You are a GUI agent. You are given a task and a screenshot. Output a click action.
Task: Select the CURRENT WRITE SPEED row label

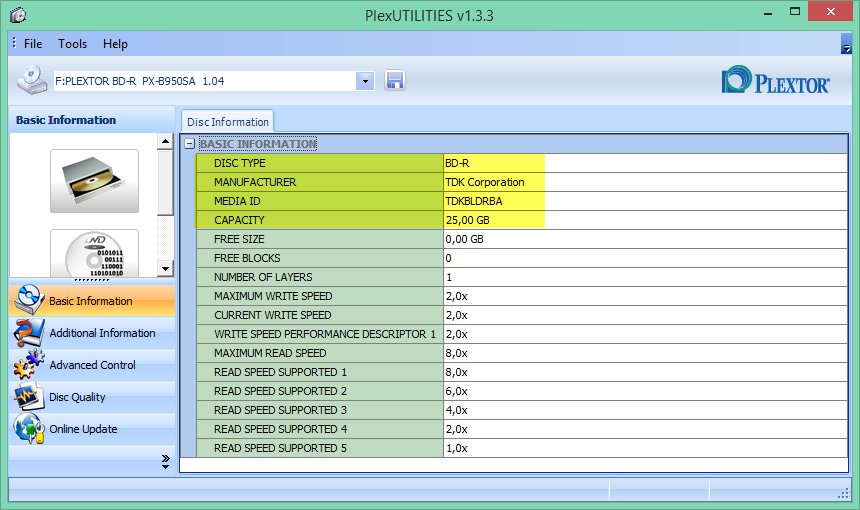(x=273, y=315)
